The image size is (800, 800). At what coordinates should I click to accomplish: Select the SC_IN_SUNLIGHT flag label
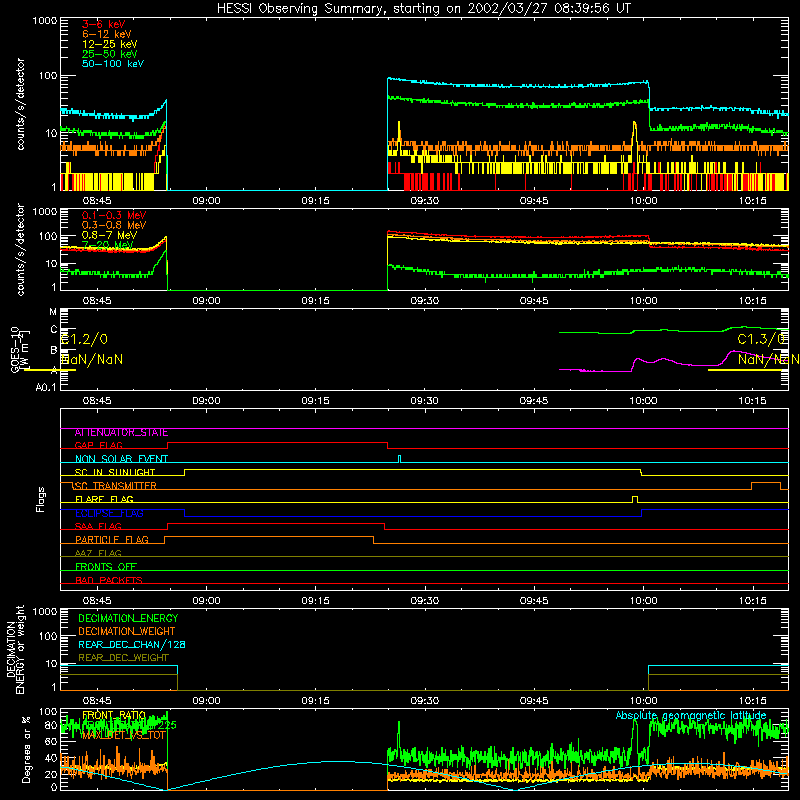pyautogui.click(x=115, y=472)
